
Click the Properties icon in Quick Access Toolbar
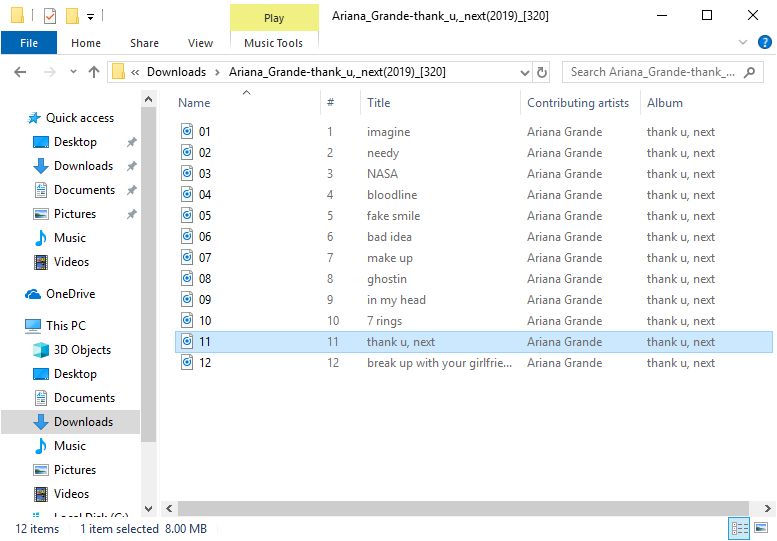click(50, 16)
